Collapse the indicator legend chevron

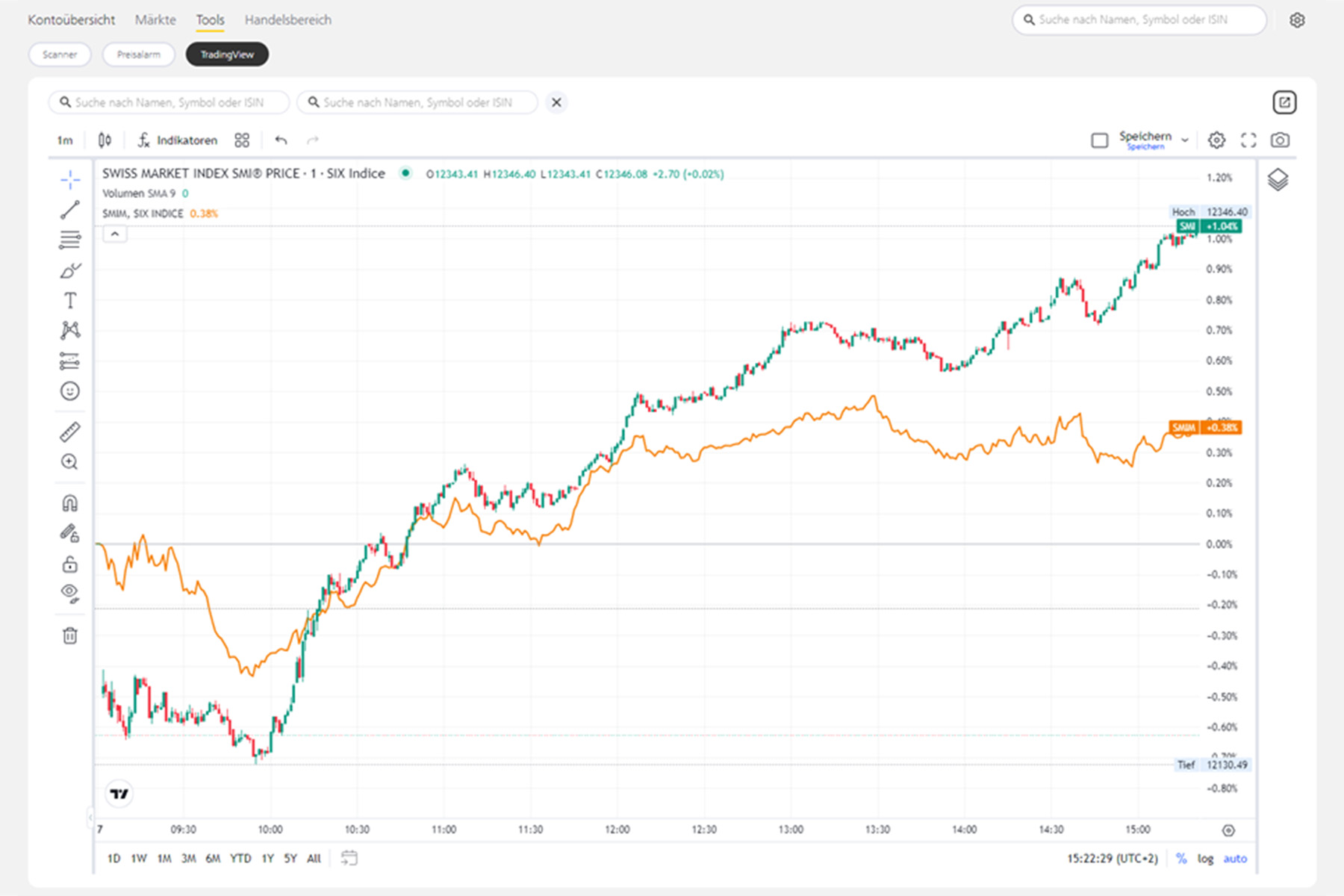coord(115,234)
